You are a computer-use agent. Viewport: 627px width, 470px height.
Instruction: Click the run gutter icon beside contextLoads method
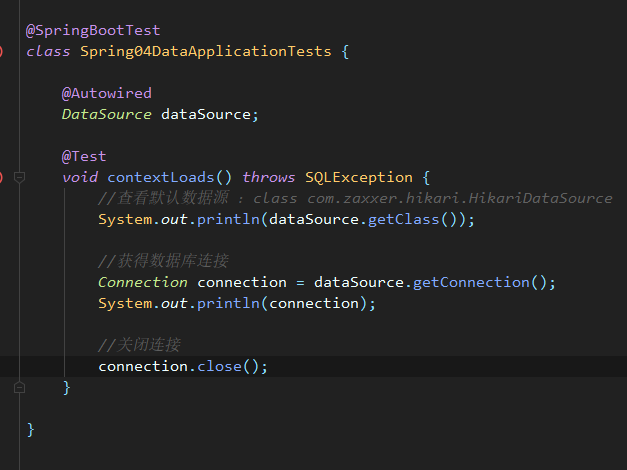[2, 177]
